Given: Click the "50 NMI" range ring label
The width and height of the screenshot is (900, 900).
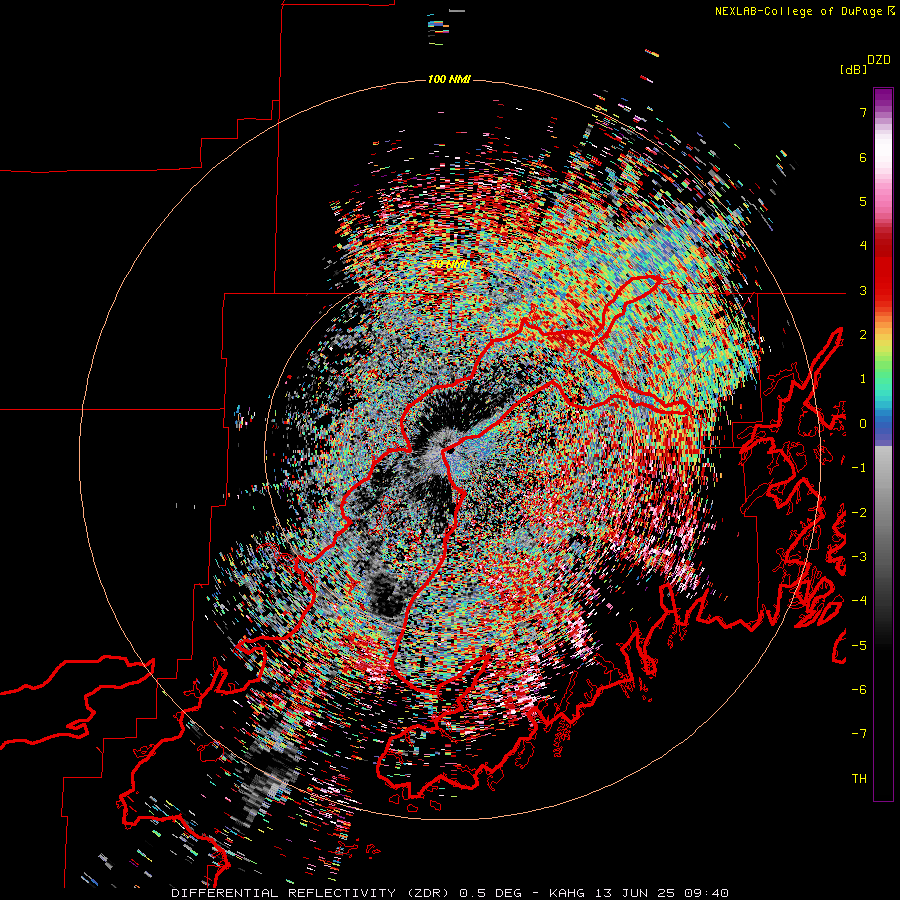Looking at the screenshot, I should point(449,264).
